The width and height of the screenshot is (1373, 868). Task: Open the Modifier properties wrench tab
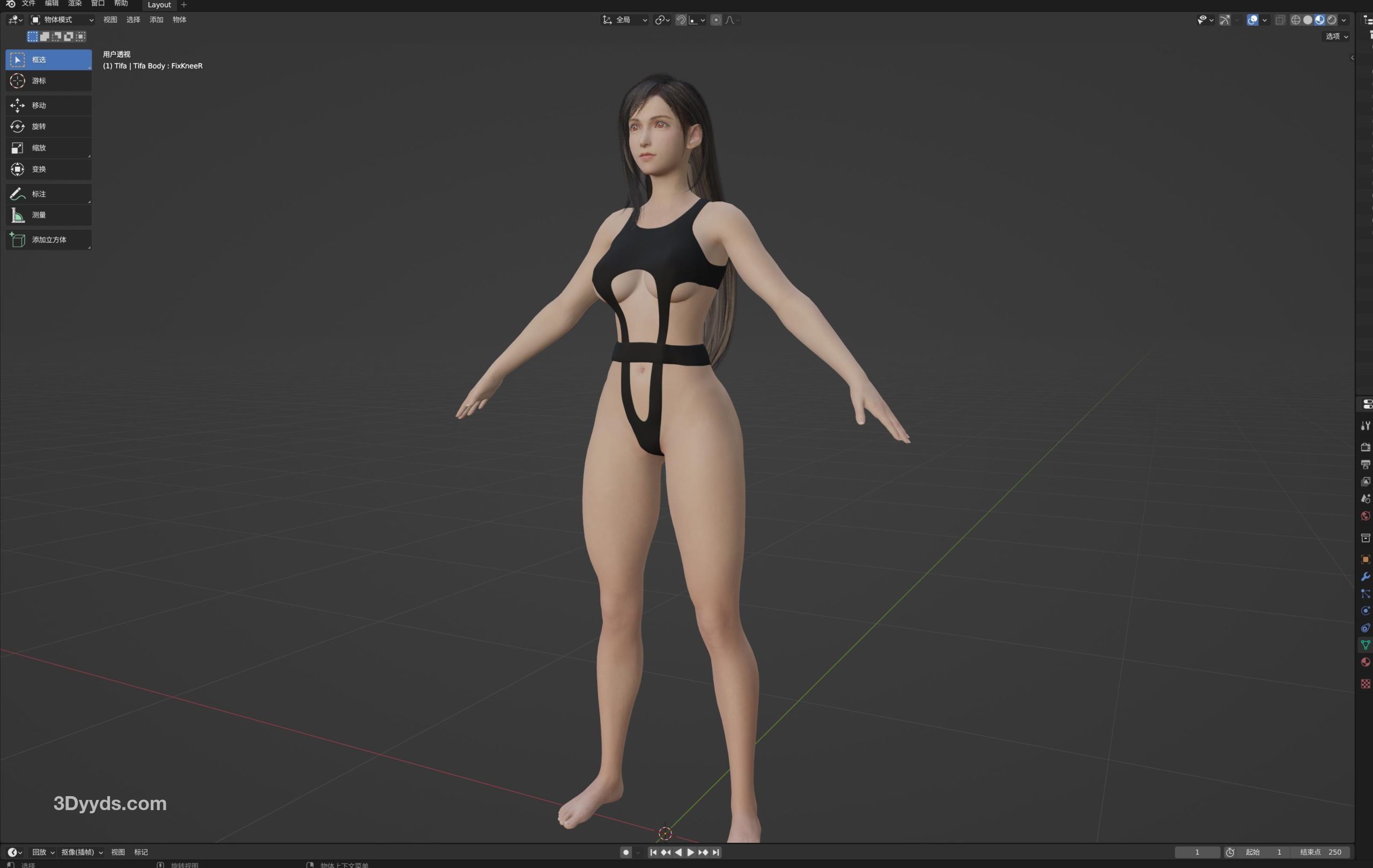coord(1365,577)
